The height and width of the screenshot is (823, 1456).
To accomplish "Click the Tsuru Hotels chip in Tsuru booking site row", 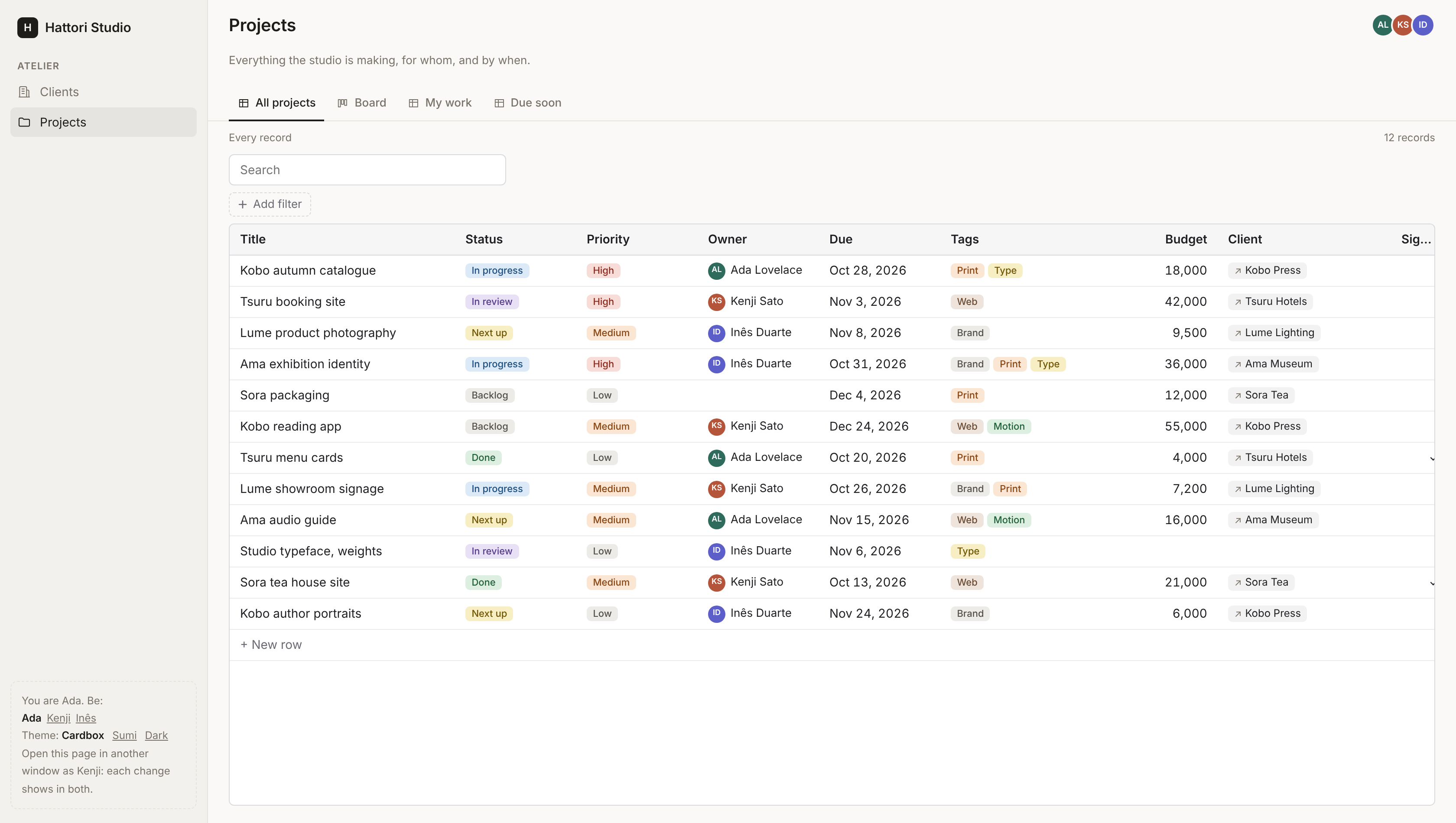I will [1270, 302].
